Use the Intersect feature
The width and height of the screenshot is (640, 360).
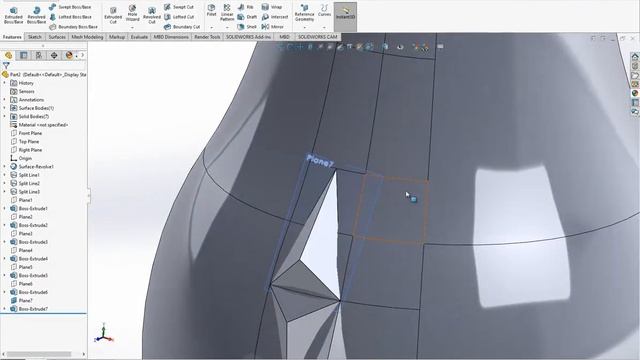[x=275, y=17]
